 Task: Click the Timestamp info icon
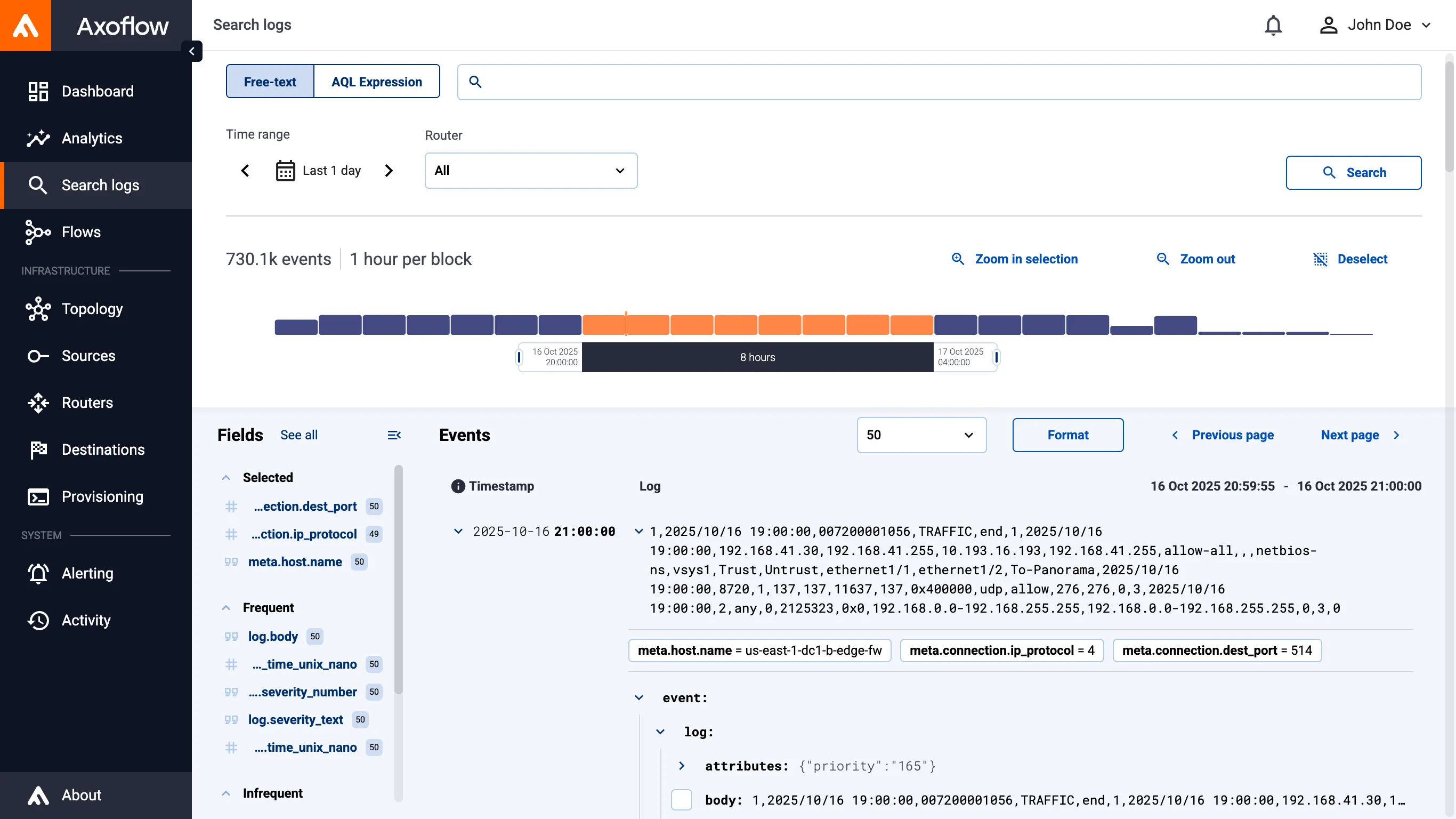pos(458,486)
